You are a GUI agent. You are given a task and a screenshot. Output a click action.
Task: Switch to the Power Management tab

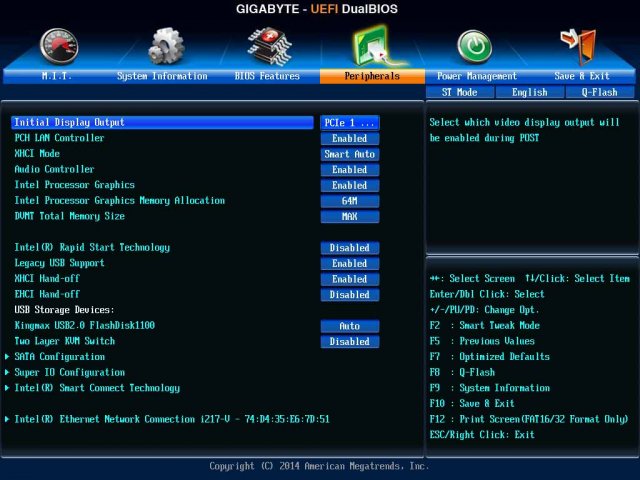[477, 76]
